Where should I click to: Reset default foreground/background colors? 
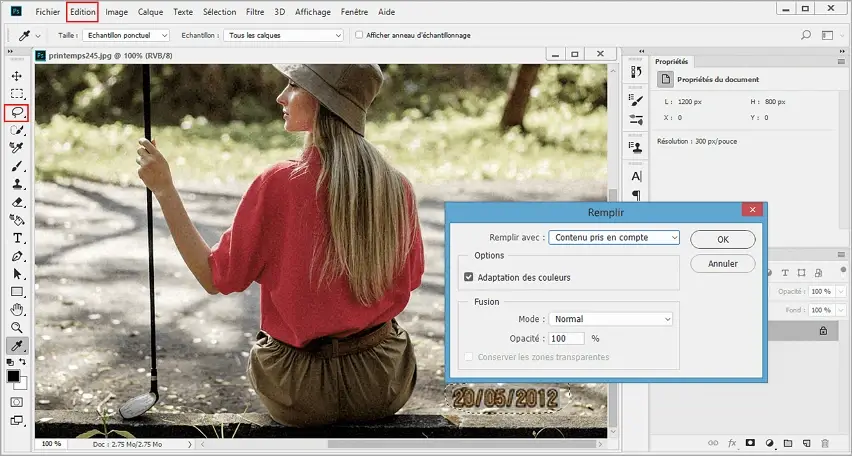tap(10, 362)
